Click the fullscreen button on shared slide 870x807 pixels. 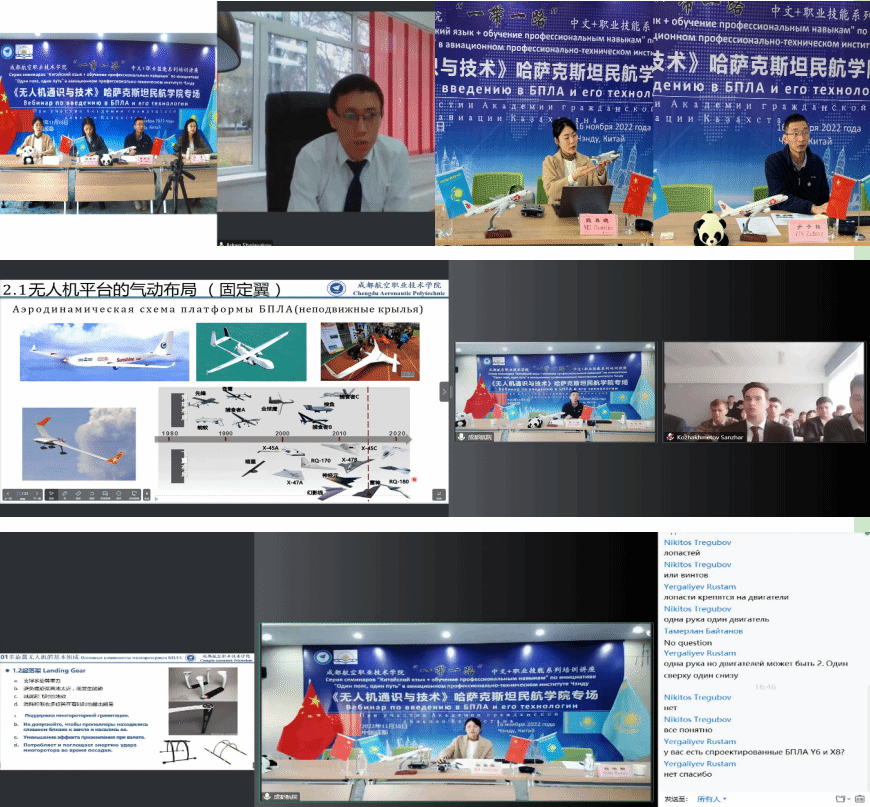click(438, 494)
